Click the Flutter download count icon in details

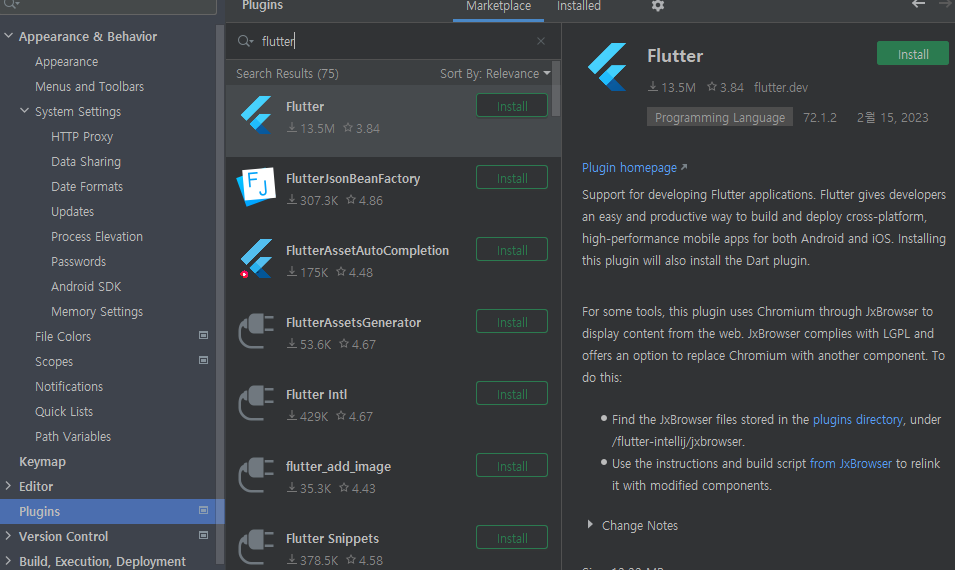click(x=652, y=87)
